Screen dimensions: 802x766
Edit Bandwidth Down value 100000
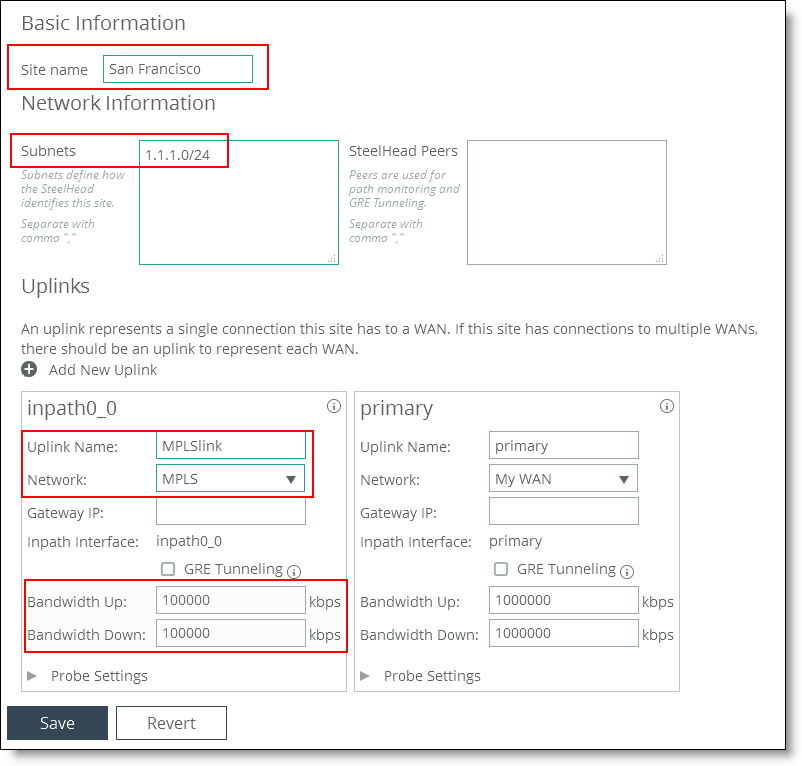point(231,633)
